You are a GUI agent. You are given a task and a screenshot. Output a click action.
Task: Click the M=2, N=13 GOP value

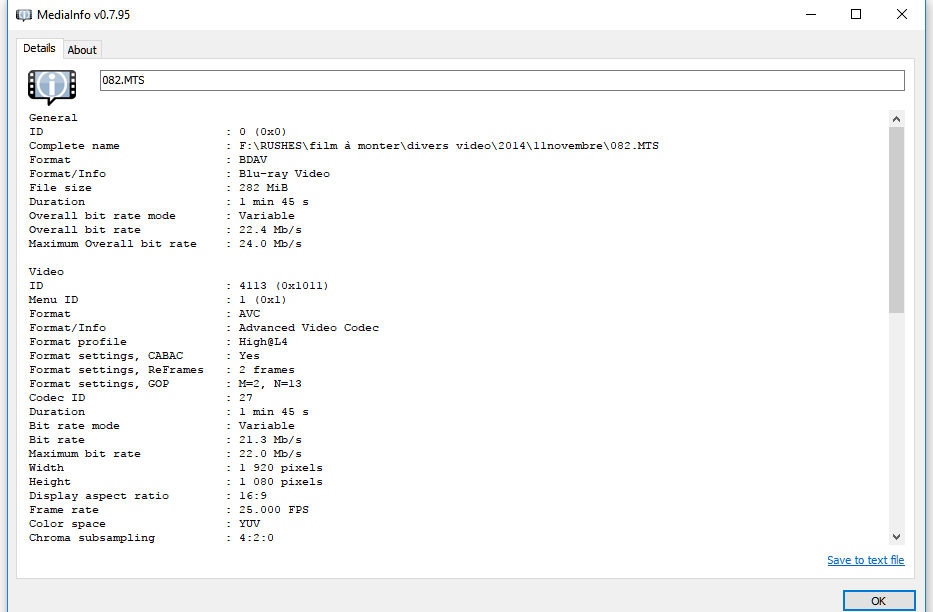[x=270, y=384]
